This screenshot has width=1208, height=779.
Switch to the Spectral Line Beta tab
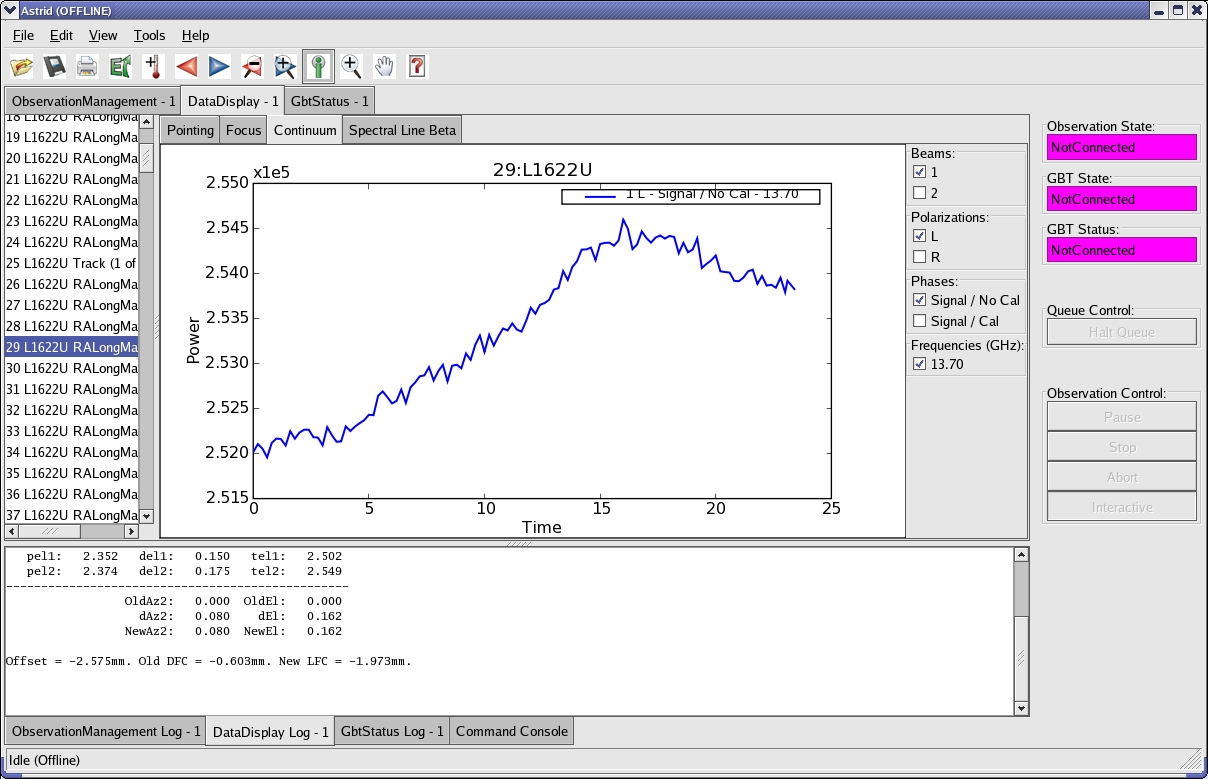(x=402, y=130)
